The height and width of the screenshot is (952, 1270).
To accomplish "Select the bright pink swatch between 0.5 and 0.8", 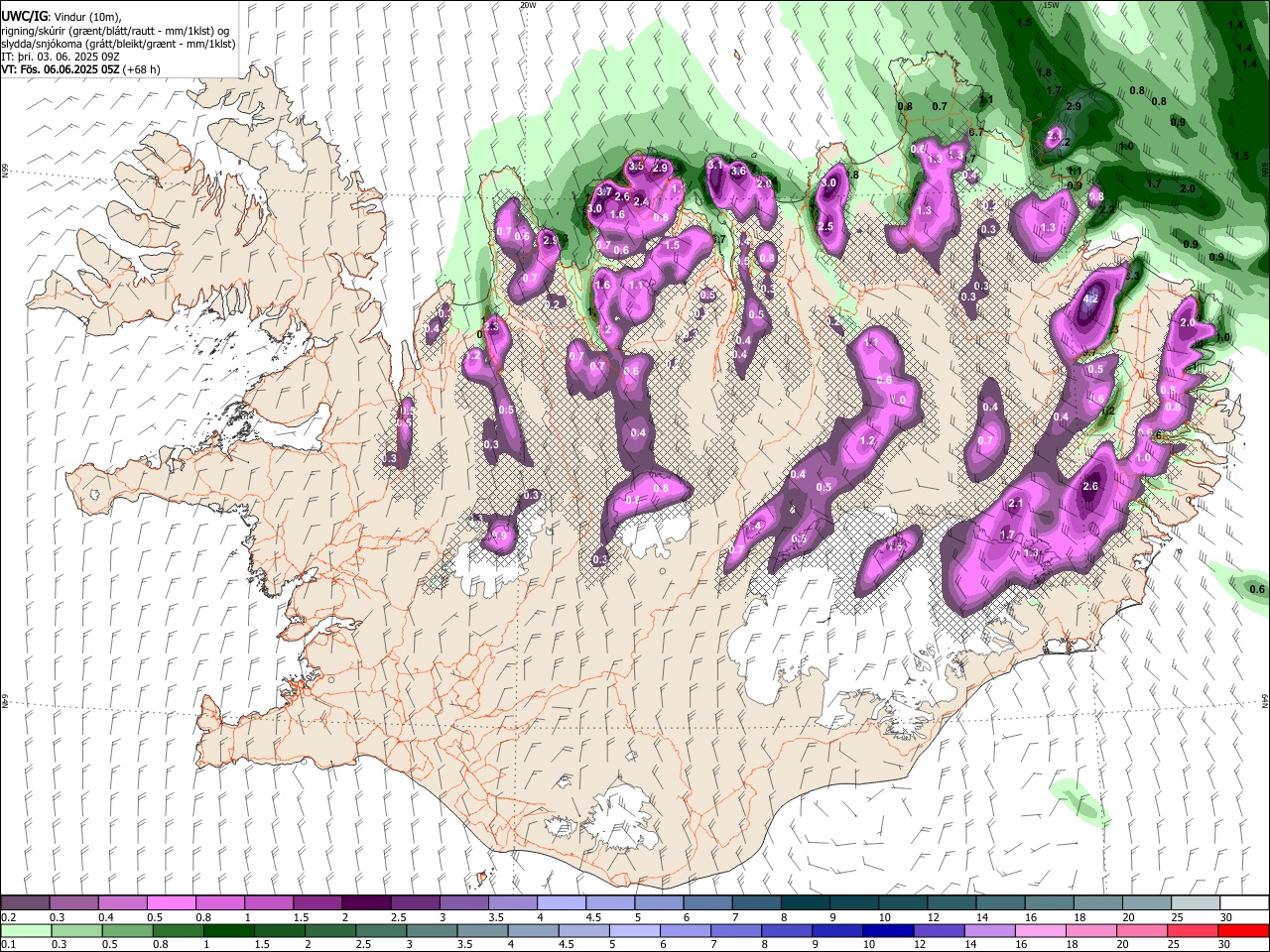I will point(171,902).
